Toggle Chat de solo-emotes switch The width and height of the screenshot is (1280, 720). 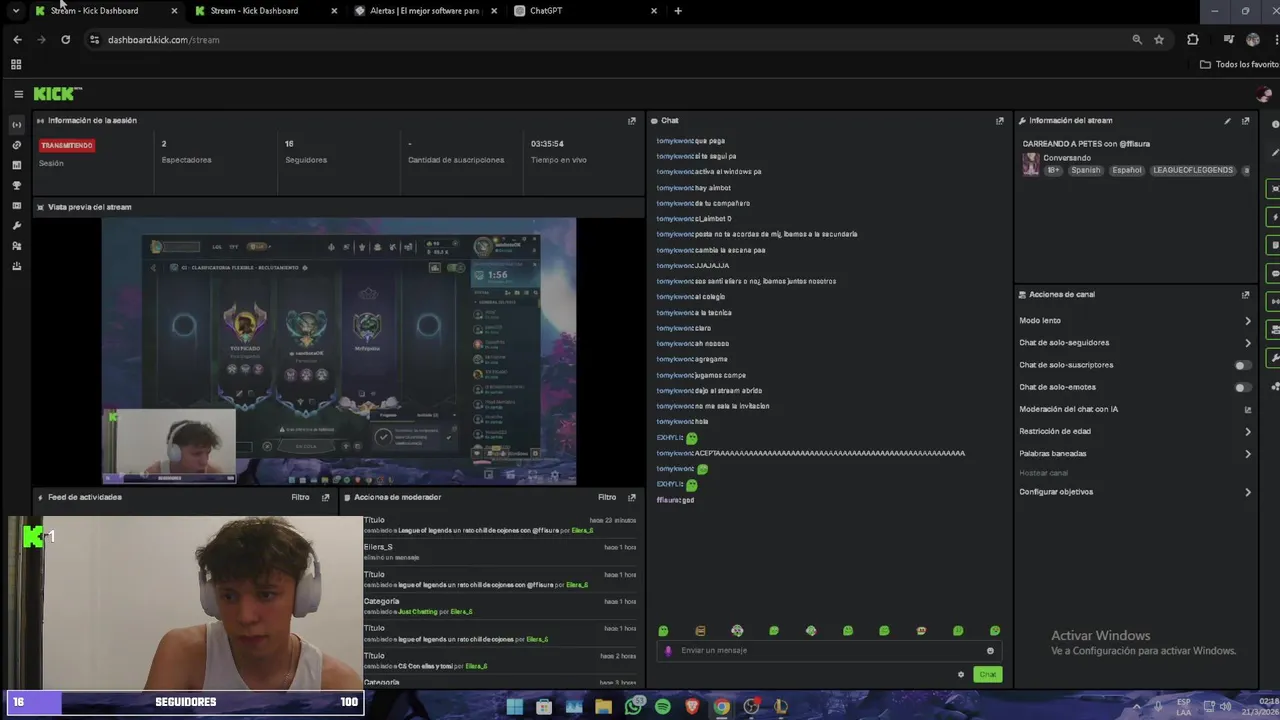pos(1242,387)
